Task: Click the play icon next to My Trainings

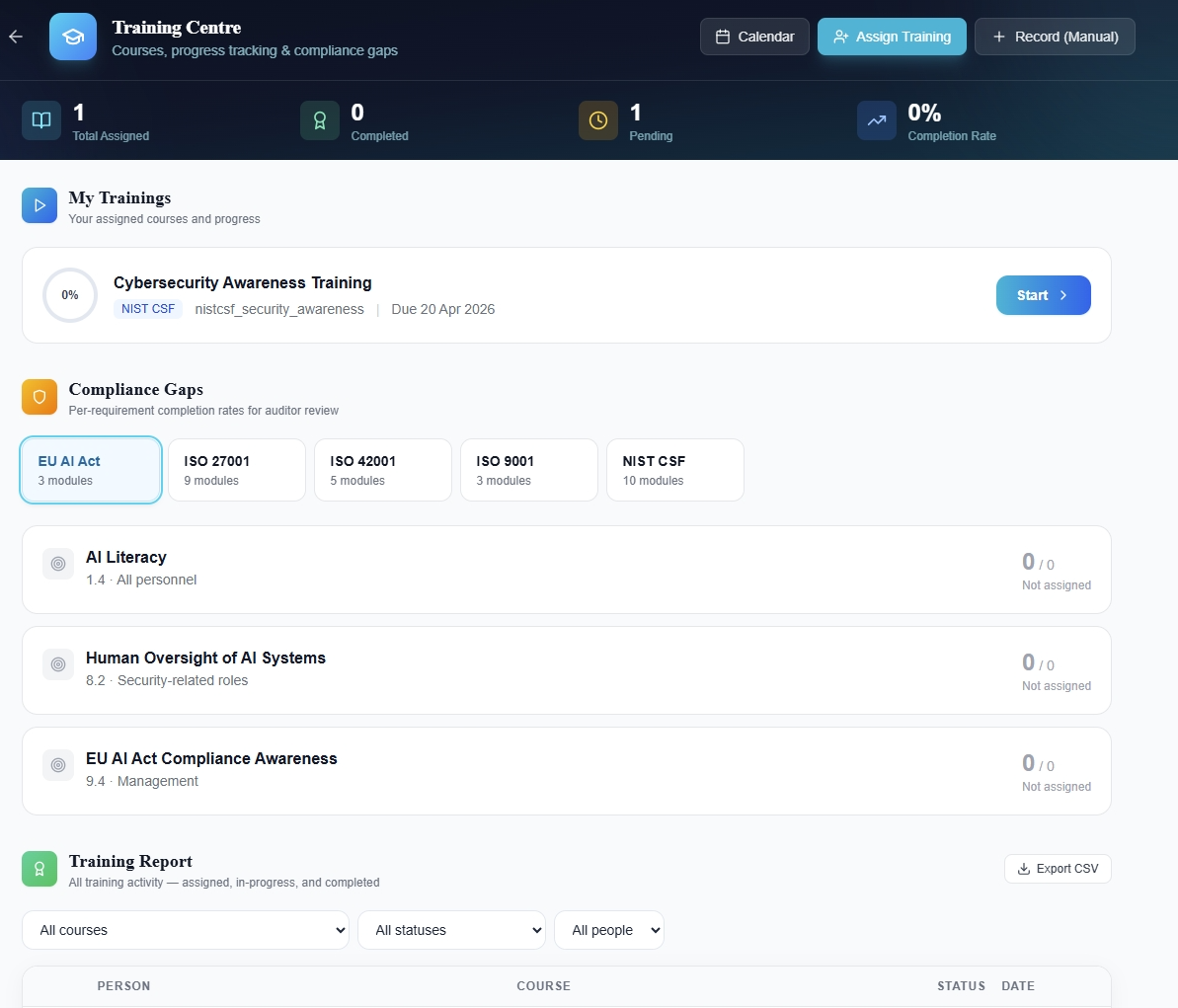Action: pos(39,205)
